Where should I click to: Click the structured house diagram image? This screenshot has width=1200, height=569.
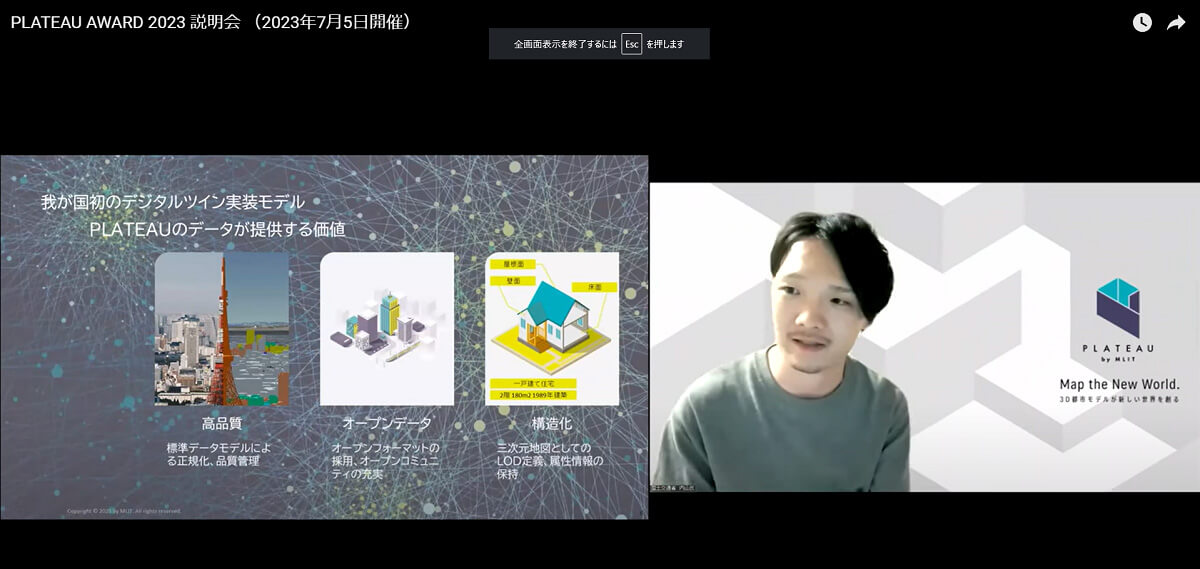pyautogui.click(x=552, y=328)
